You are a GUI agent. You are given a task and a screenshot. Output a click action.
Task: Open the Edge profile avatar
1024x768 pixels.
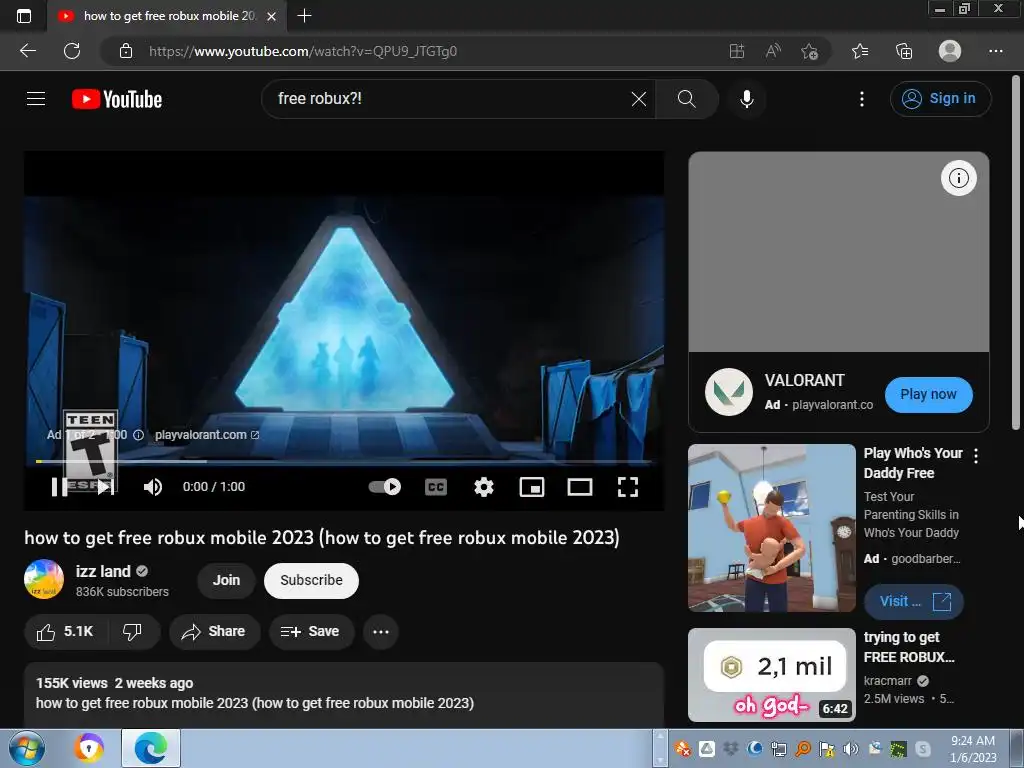click(950, 51)
